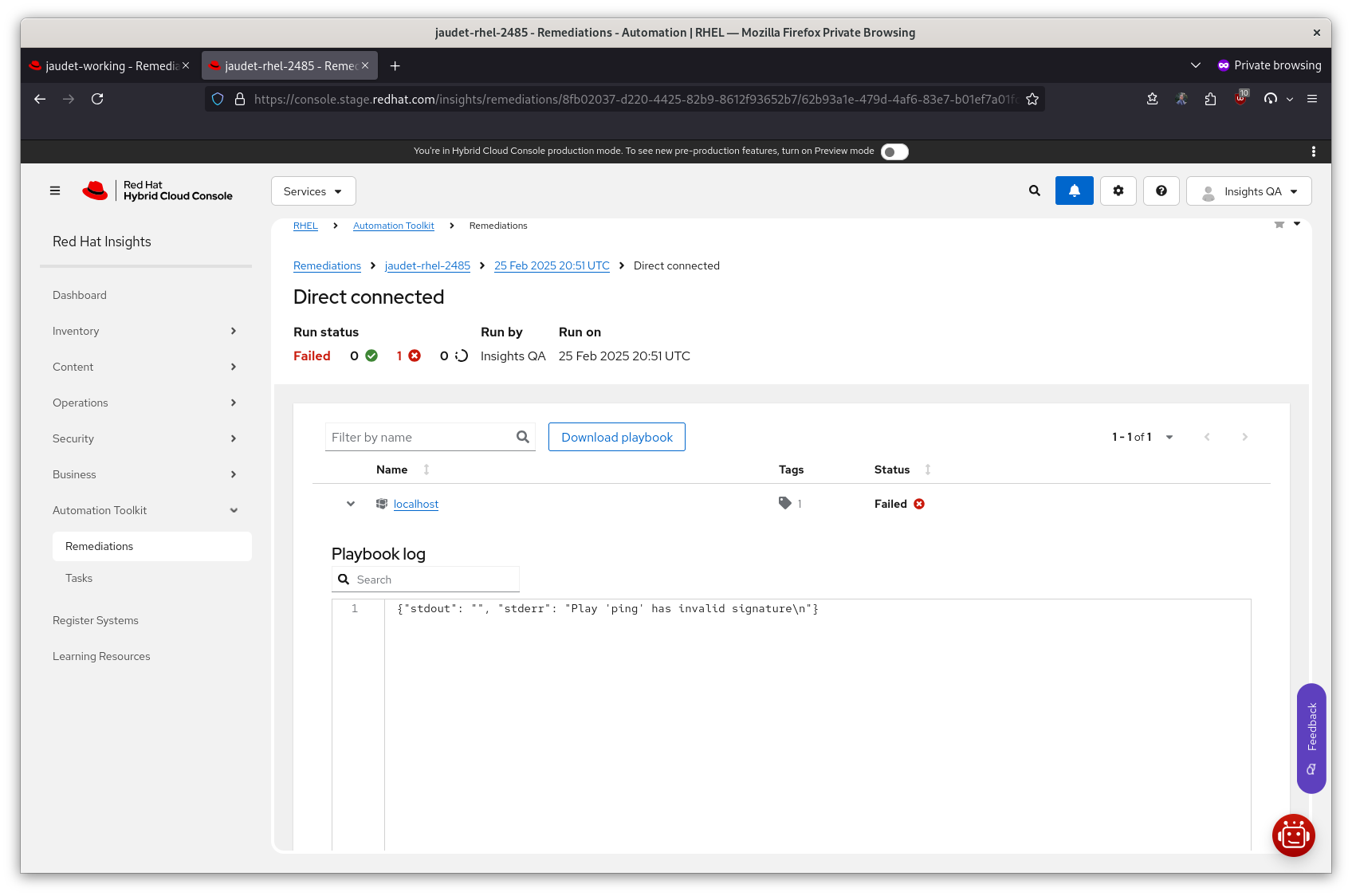Open the jaudet-rhel-2485 breadcrumb link
The height and width of the screenshot is (896, 1352).
pyautogui.click(x=427, y=265)
